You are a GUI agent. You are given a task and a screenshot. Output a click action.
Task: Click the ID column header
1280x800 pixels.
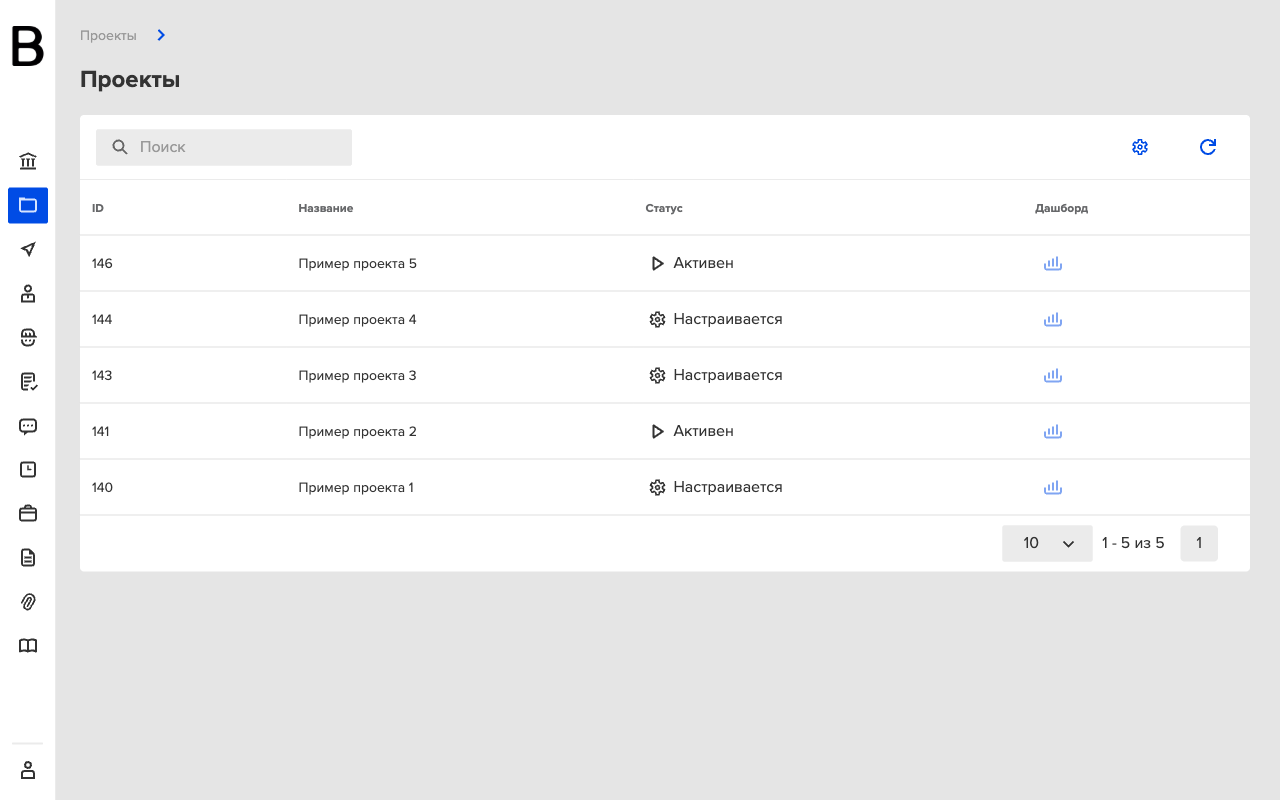click(98, 208)
